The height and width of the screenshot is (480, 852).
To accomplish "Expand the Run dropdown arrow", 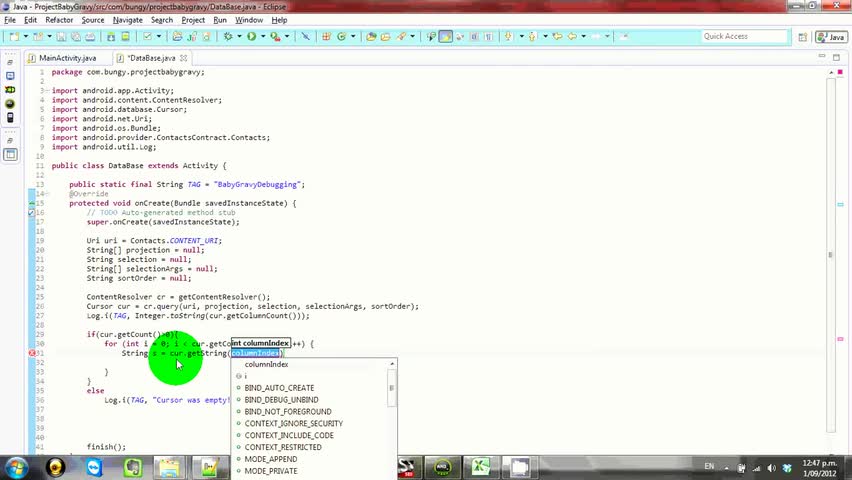I will 263,36.
